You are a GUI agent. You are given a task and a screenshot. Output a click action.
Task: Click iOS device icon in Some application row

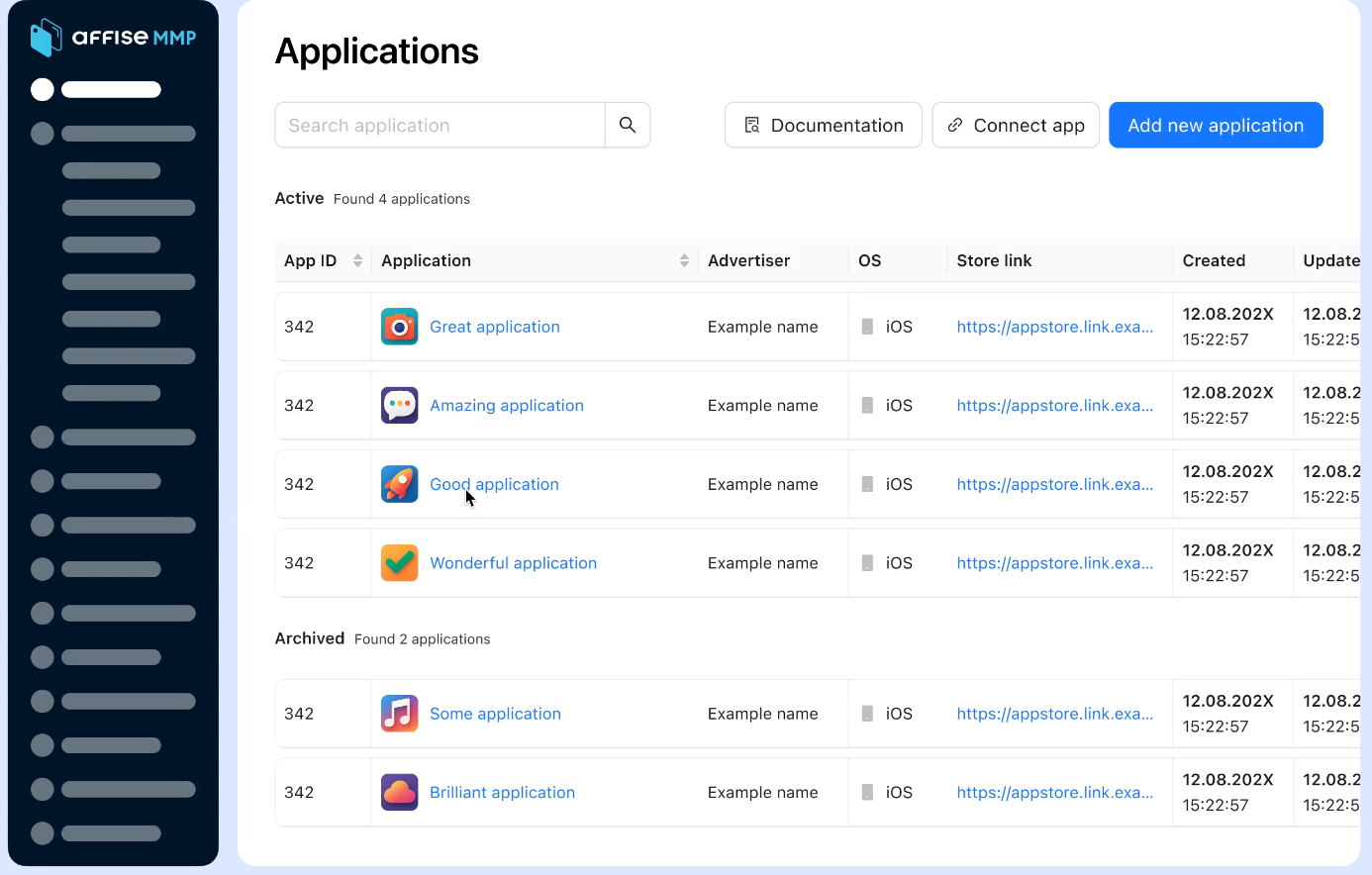pos(867,714)
